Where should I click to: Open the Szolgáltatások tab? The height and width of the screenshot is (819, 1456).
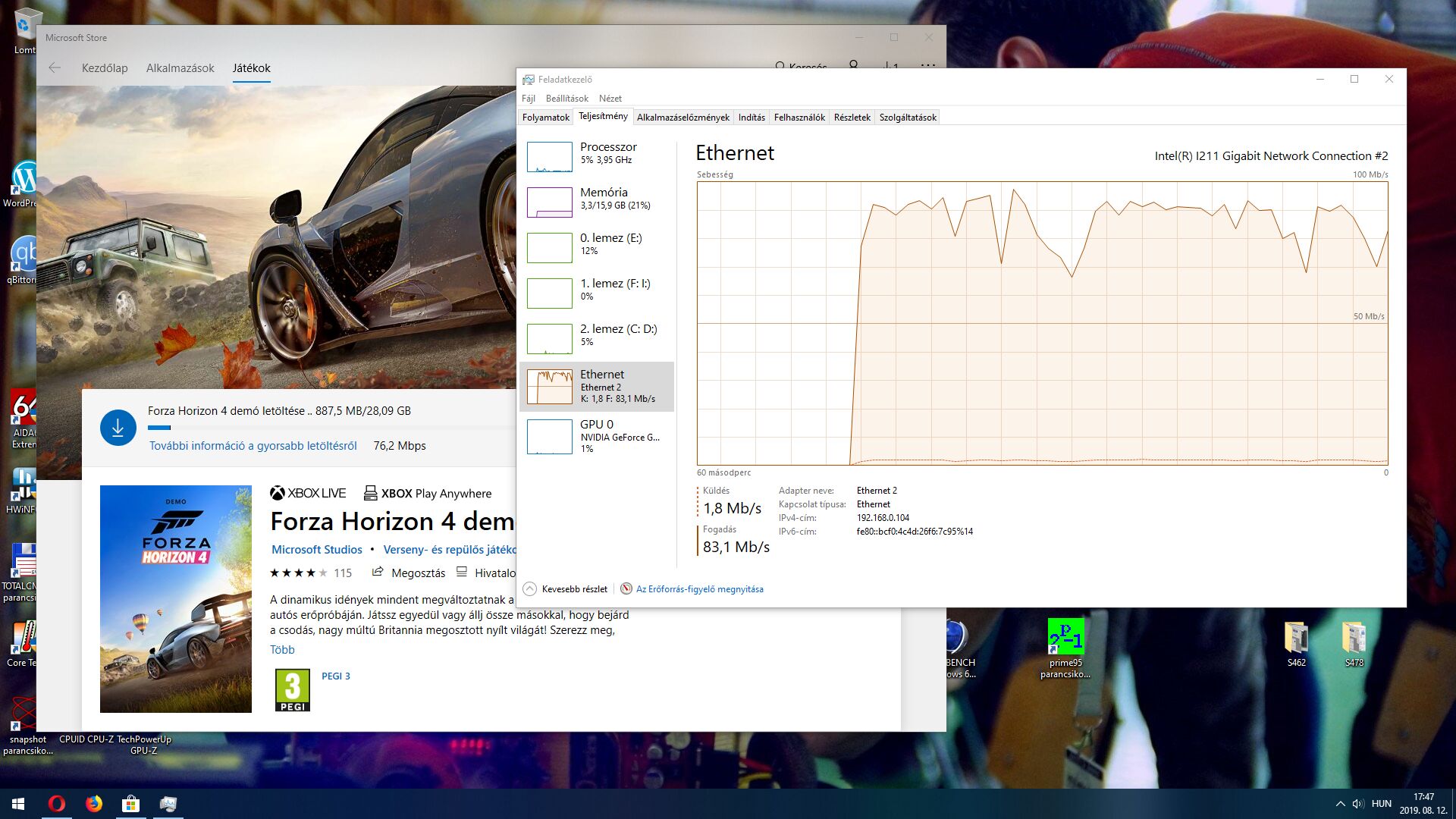pos(908,118)
